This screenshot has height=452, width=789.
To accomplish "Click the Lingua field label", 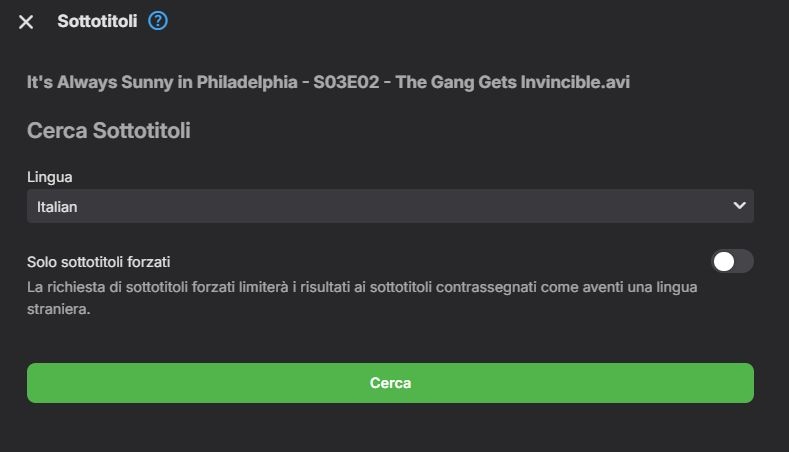I will 50,177.
